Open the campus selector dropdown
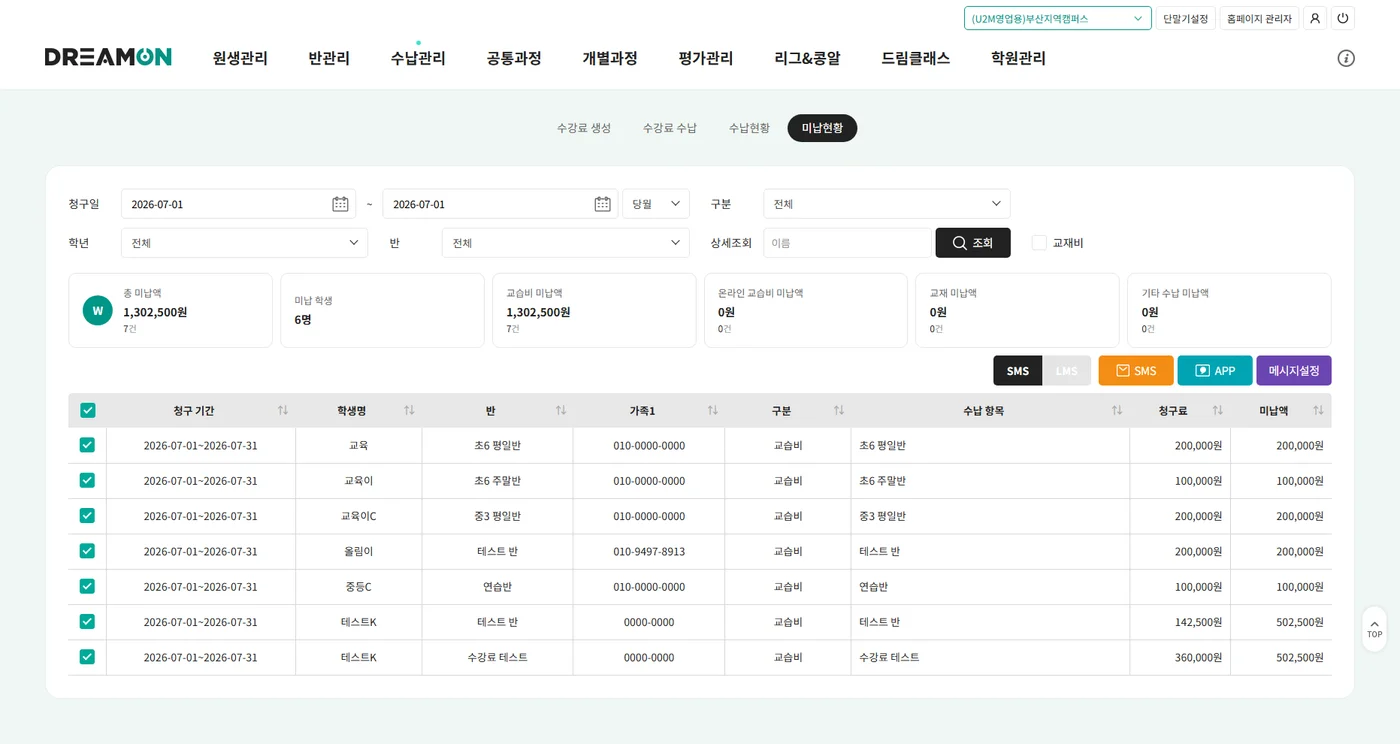The image size is (1400, 744). tap(1058, 18)
